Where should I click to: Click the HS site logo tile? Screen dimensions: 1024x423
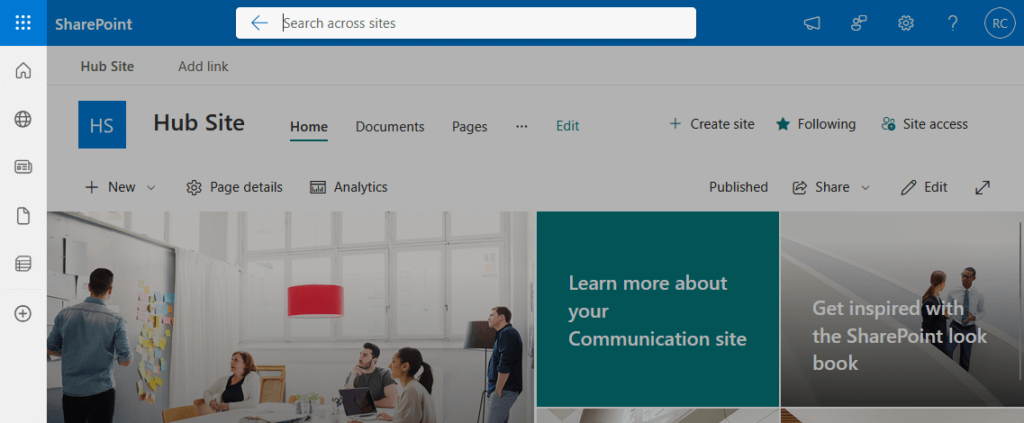(102, 125)
